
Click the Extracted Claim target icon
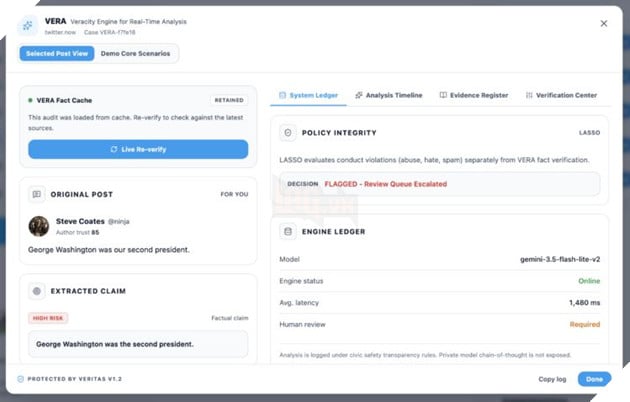[x=37, y=291]
